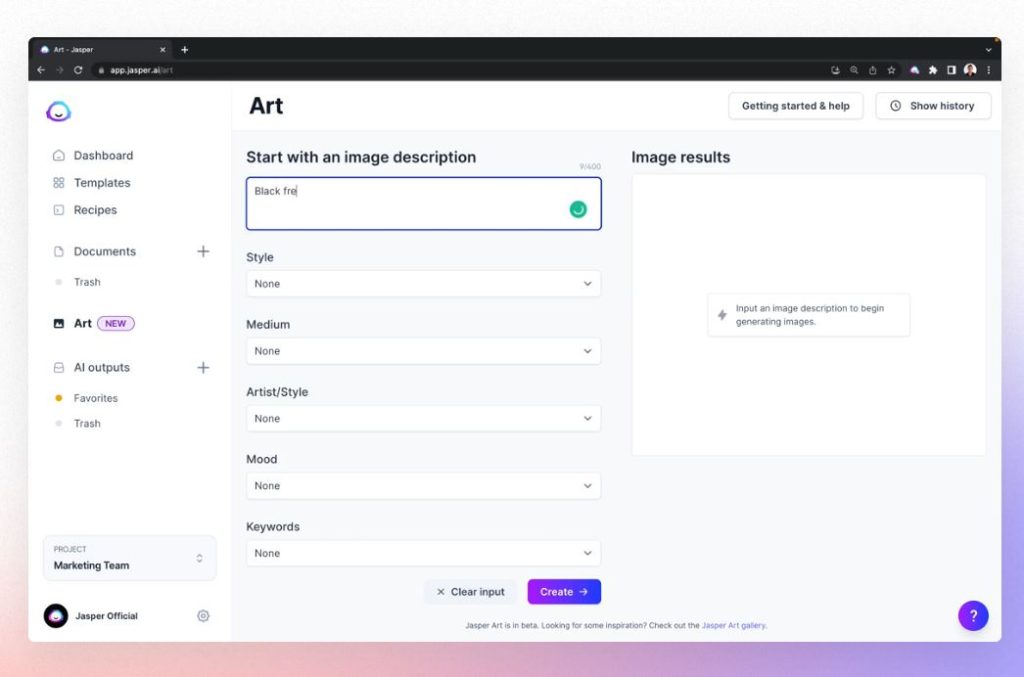Image resolution: width=1024 pixels, height=677 pixels.
Task: Click the Jasper Official account name
Action: (106, 616)
